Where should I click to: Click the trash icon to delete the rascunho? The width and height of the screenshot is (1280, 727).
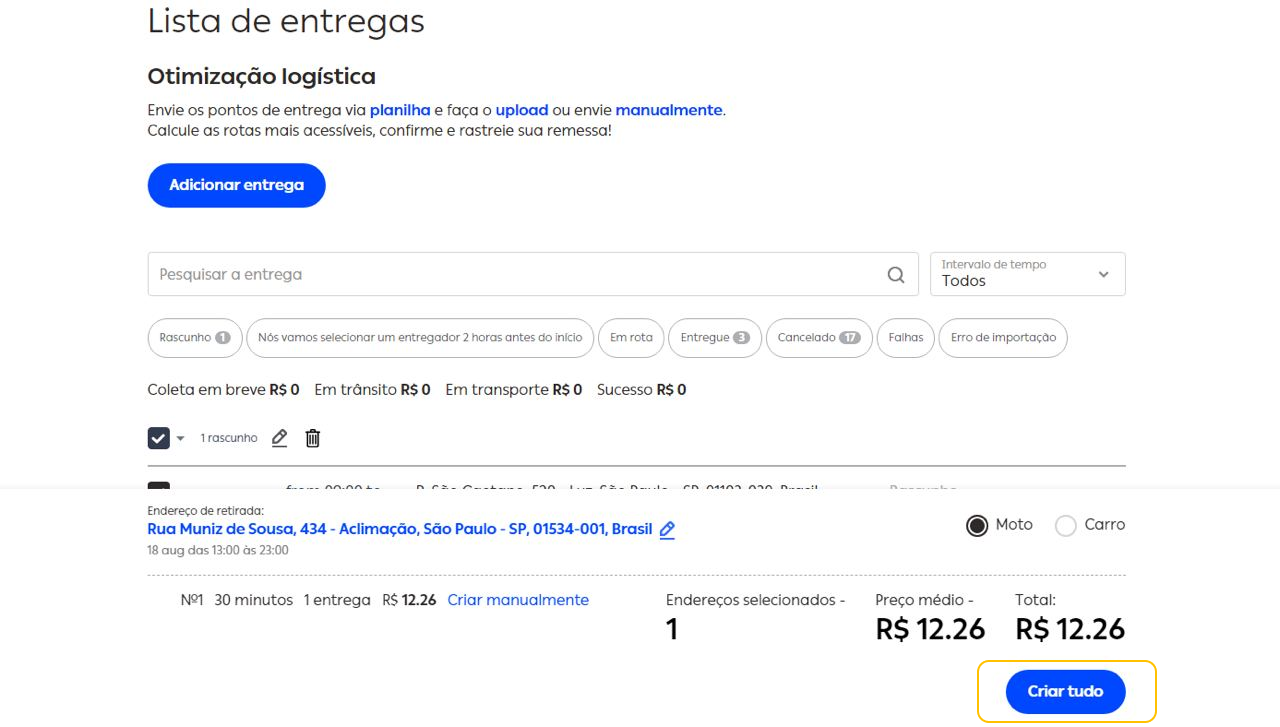312,438
